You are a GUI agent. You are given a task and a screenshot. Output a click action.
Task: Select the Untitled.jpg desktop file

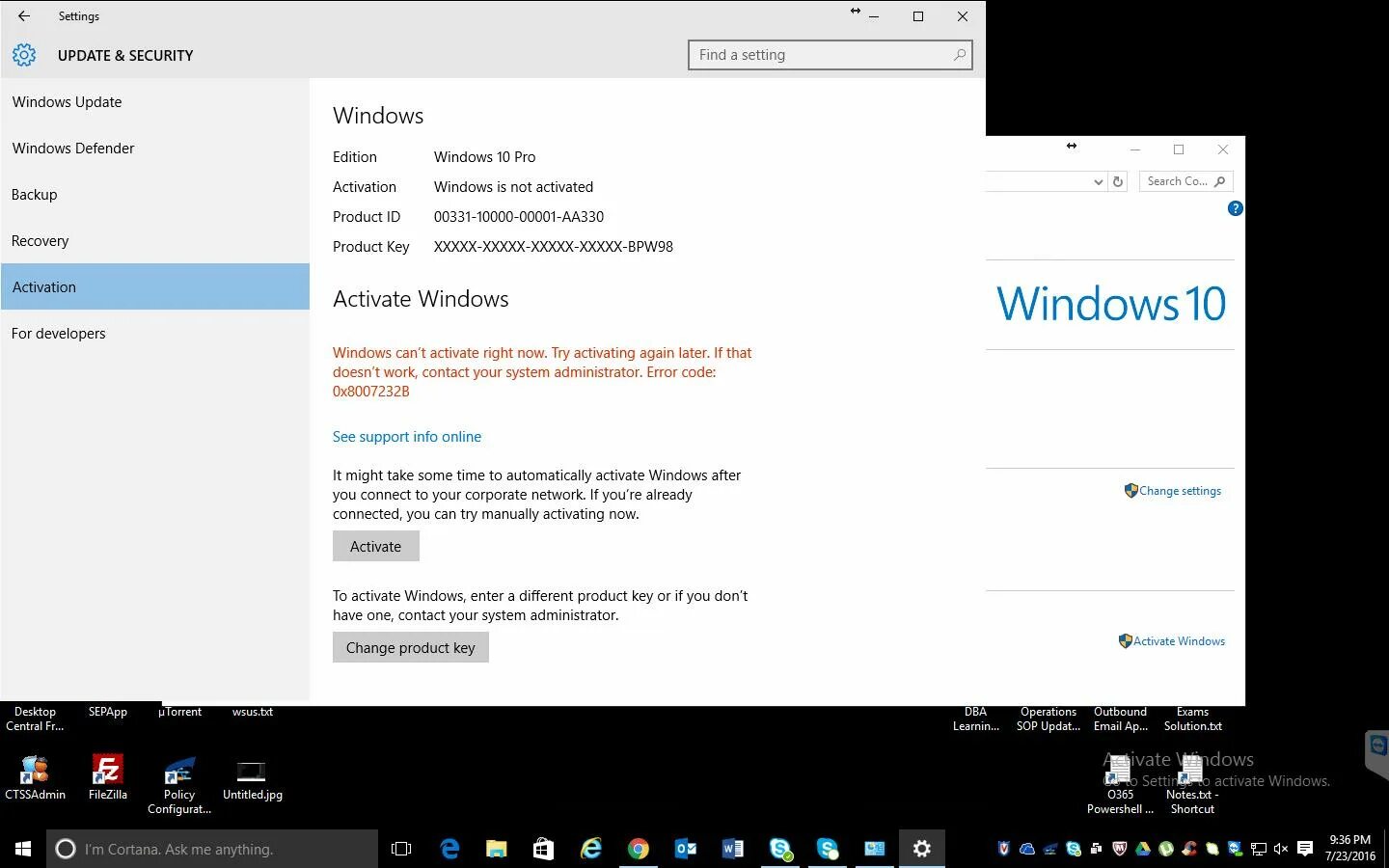click(252, 779)
